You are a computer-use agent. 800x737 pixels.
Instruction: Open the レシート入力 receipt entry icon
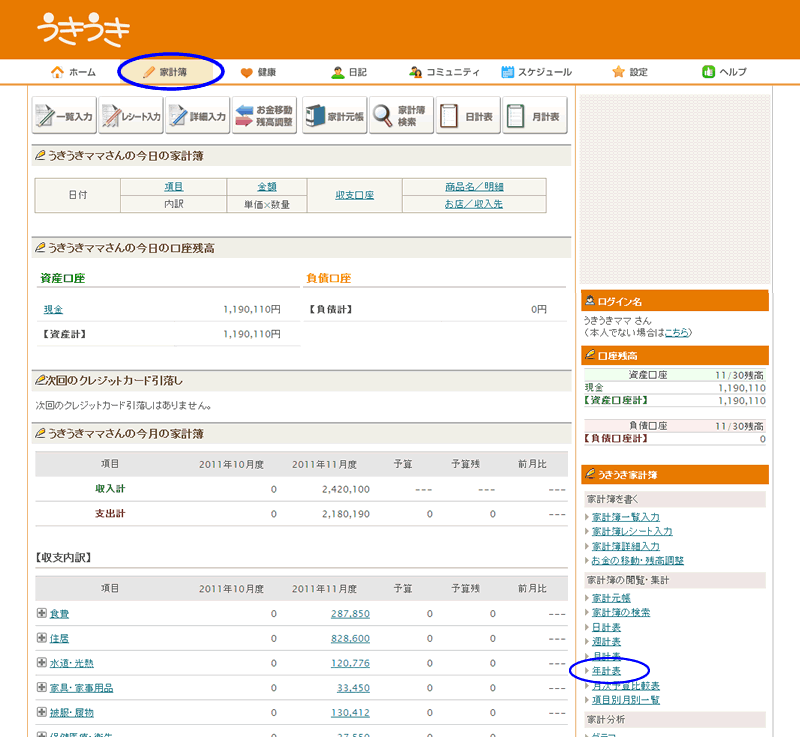[x=131, y=116]
